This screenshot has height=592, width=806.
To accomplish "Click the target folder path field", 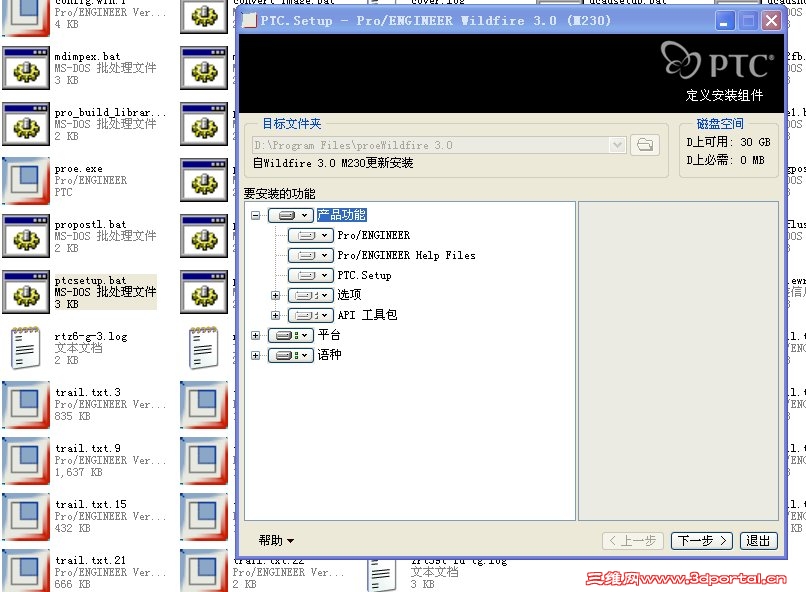I will tap(438, 145).
